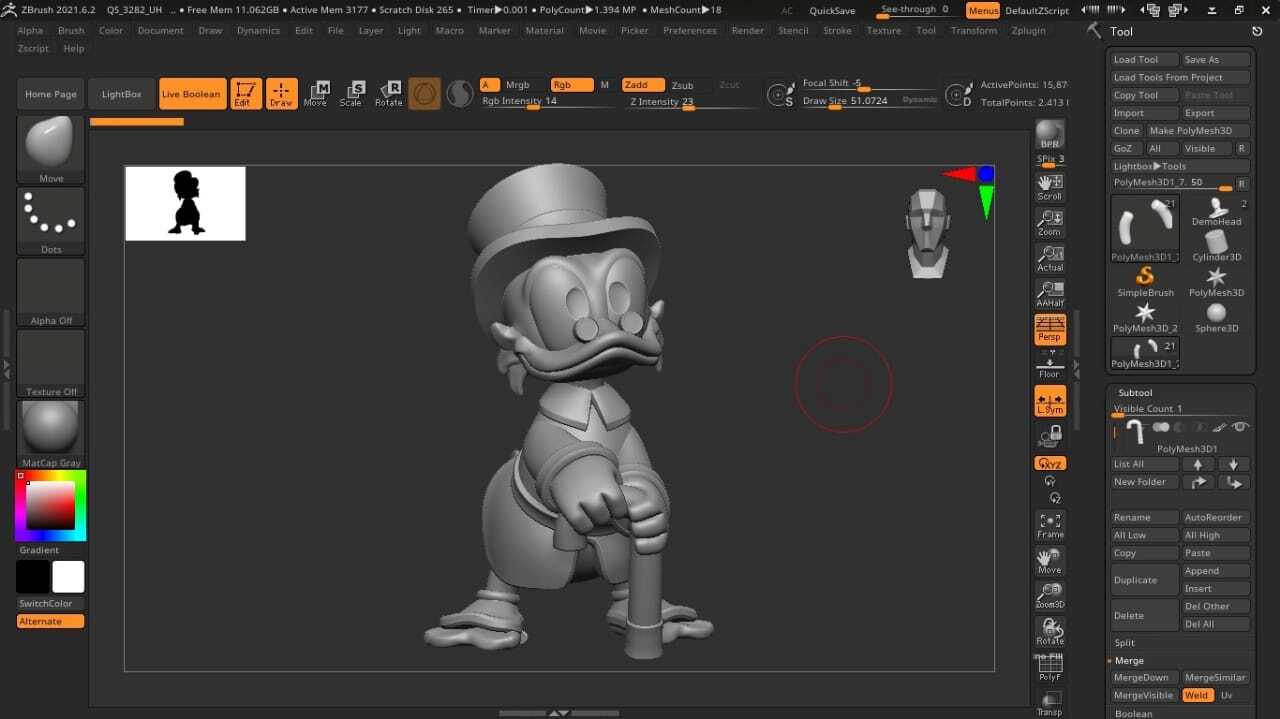This screenshot has width=1280, height=719.
Task: Enable Zsub mode
Action: (682, 85)
